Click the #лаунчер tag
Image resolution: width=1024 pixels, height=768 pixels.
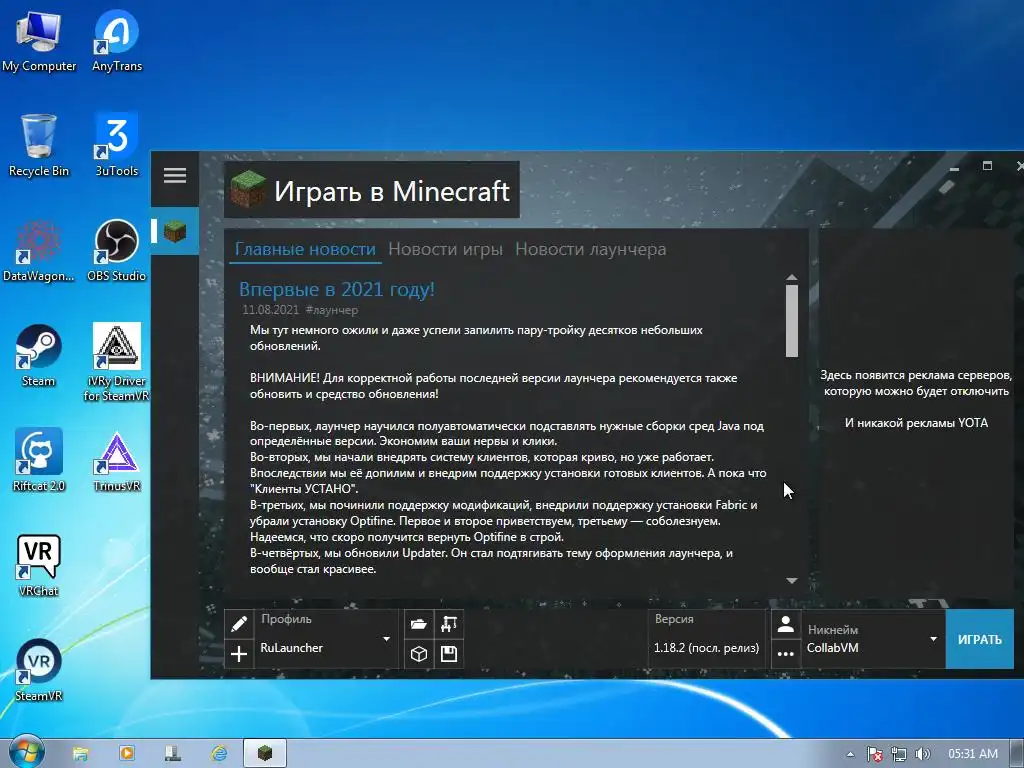pos(332,310)
